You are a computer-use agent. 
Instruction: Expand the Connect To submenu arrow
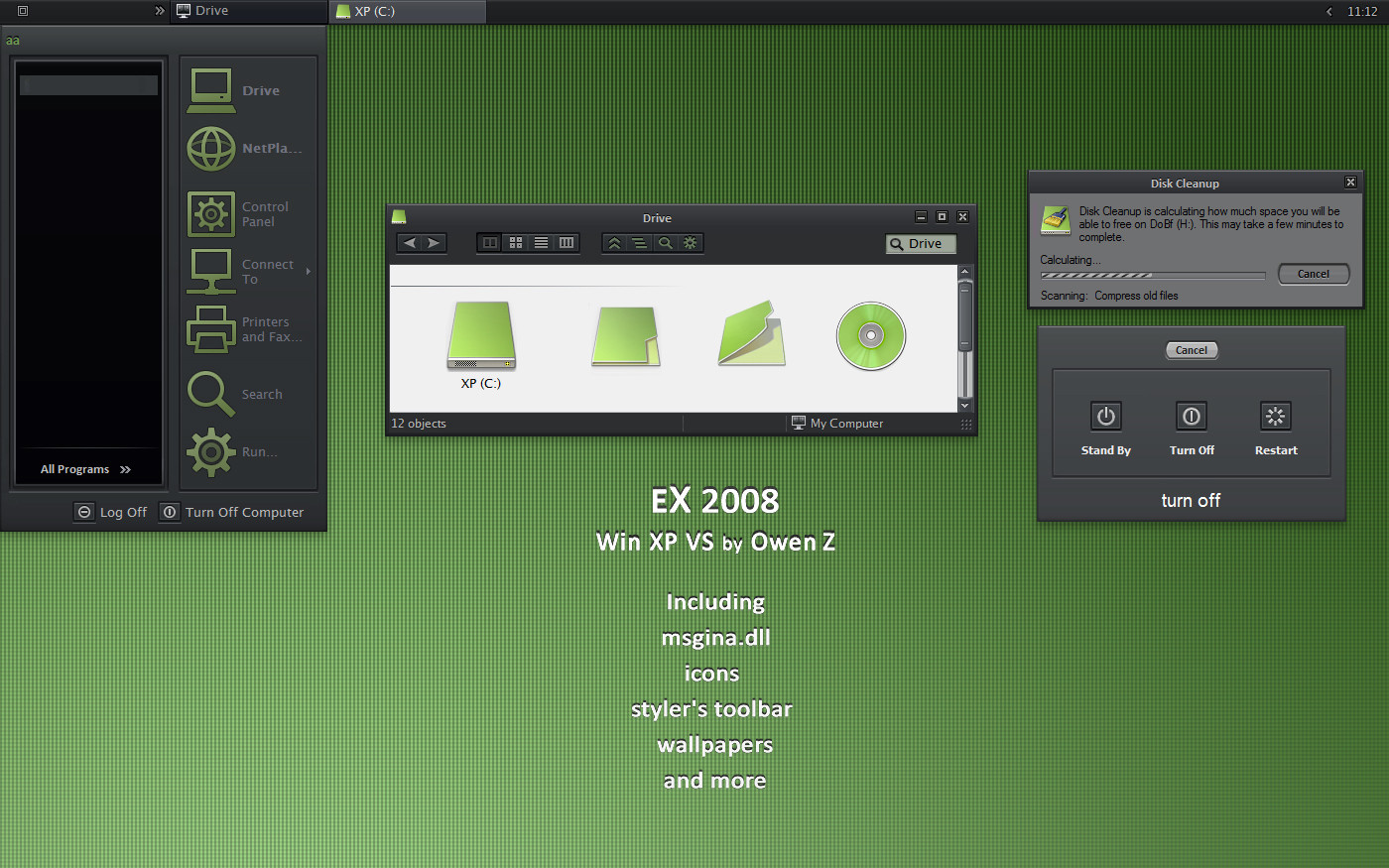(x=309, y=271)
